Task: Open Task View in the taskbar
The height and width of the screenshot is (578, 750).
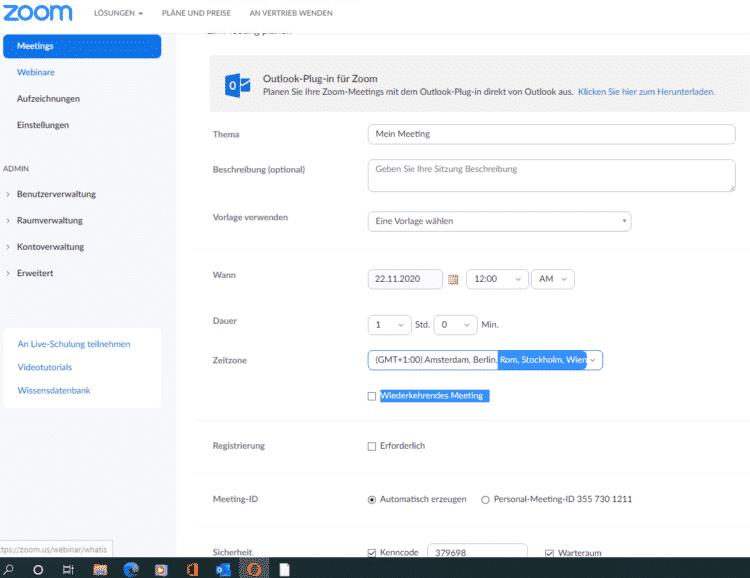Action: click(x=68, y=569)
